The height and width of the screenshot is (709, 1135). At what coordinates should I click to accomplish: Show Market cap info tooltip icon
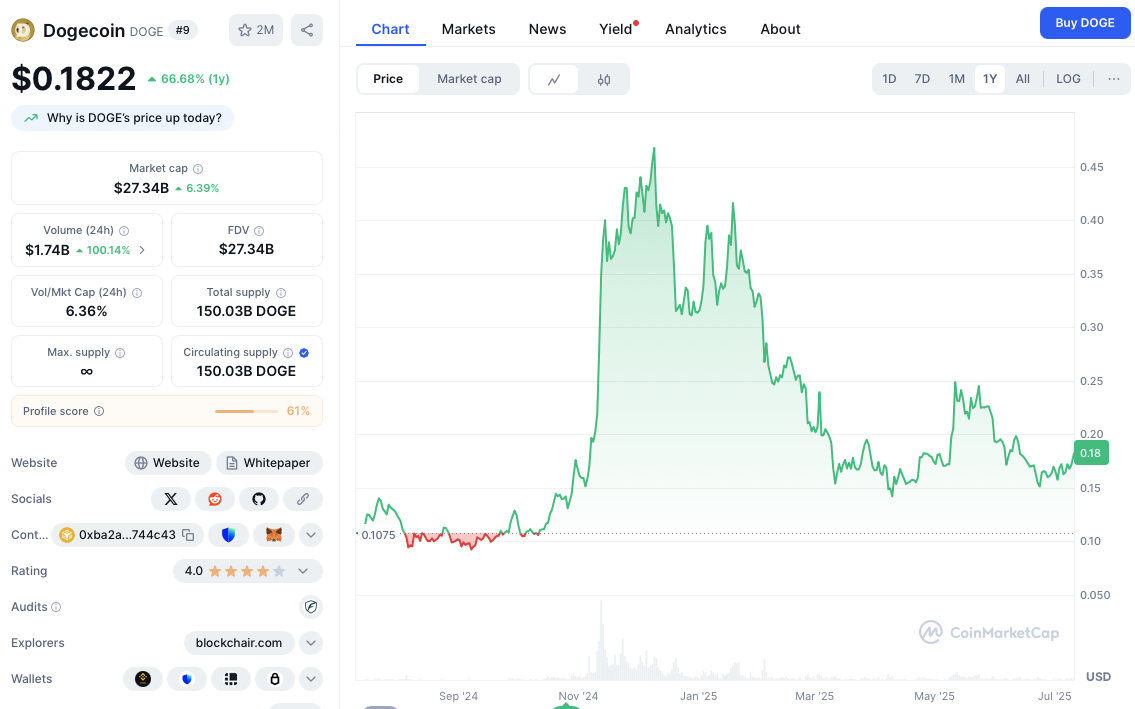pos(198,169)
